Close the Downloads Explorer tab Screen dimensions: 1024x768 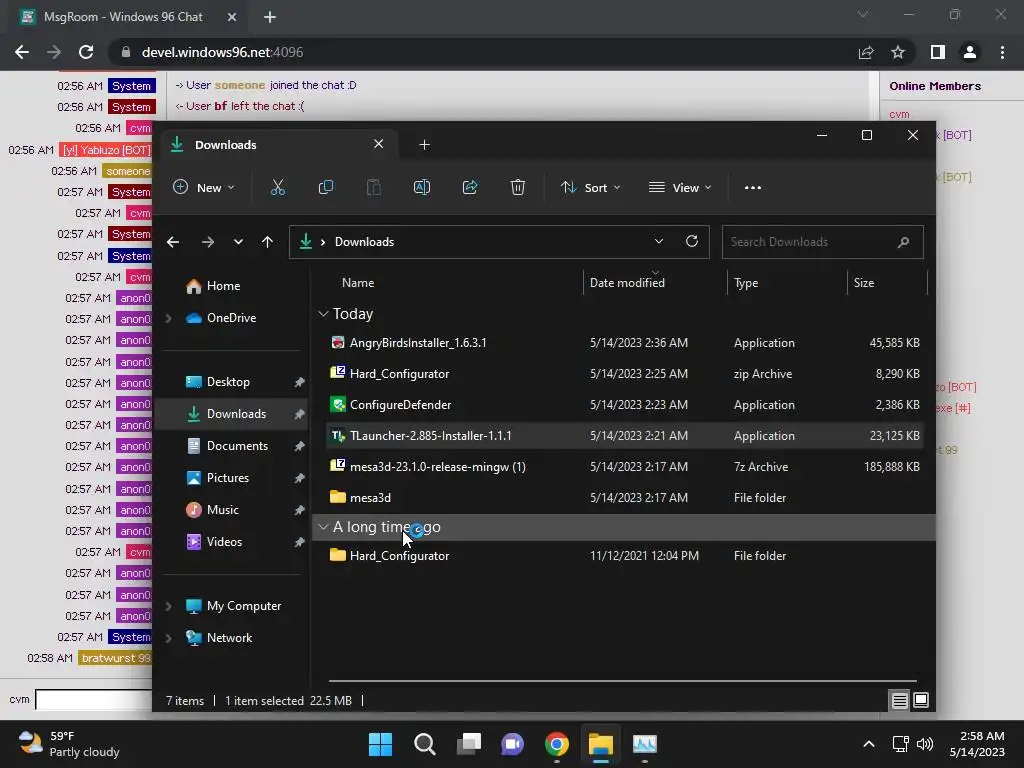(x=378, y=144)
